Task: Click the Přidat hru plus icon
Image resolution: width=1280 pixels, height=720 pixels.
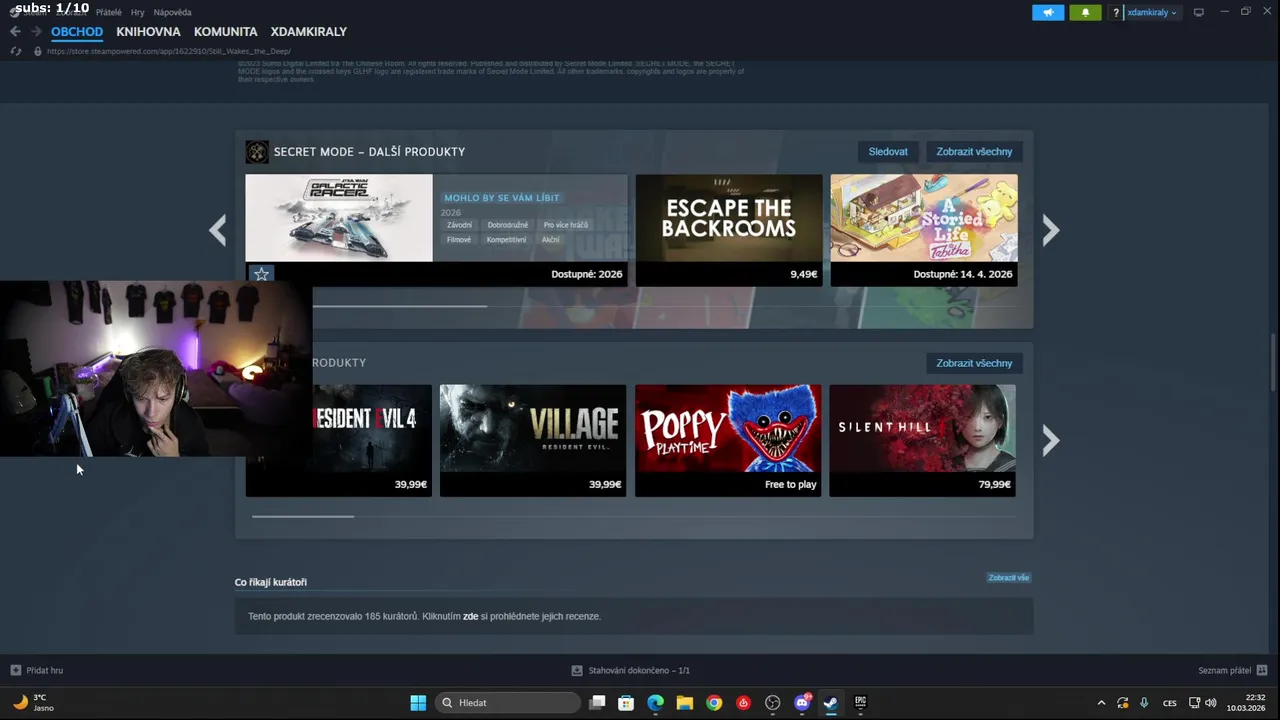Action: (x=16, y=670)
